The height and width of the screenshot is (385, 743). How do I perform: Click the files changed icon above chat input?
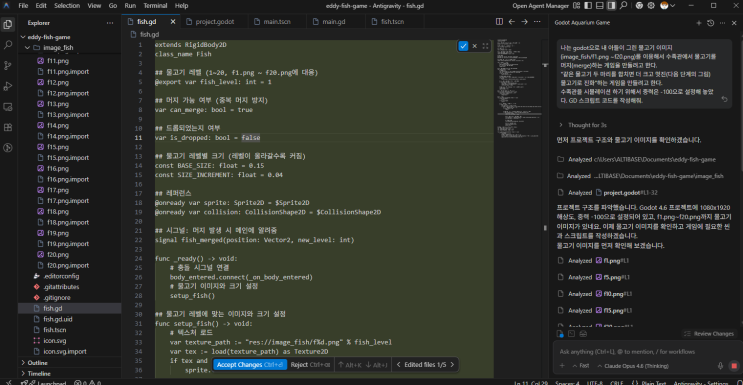(561, 334)
